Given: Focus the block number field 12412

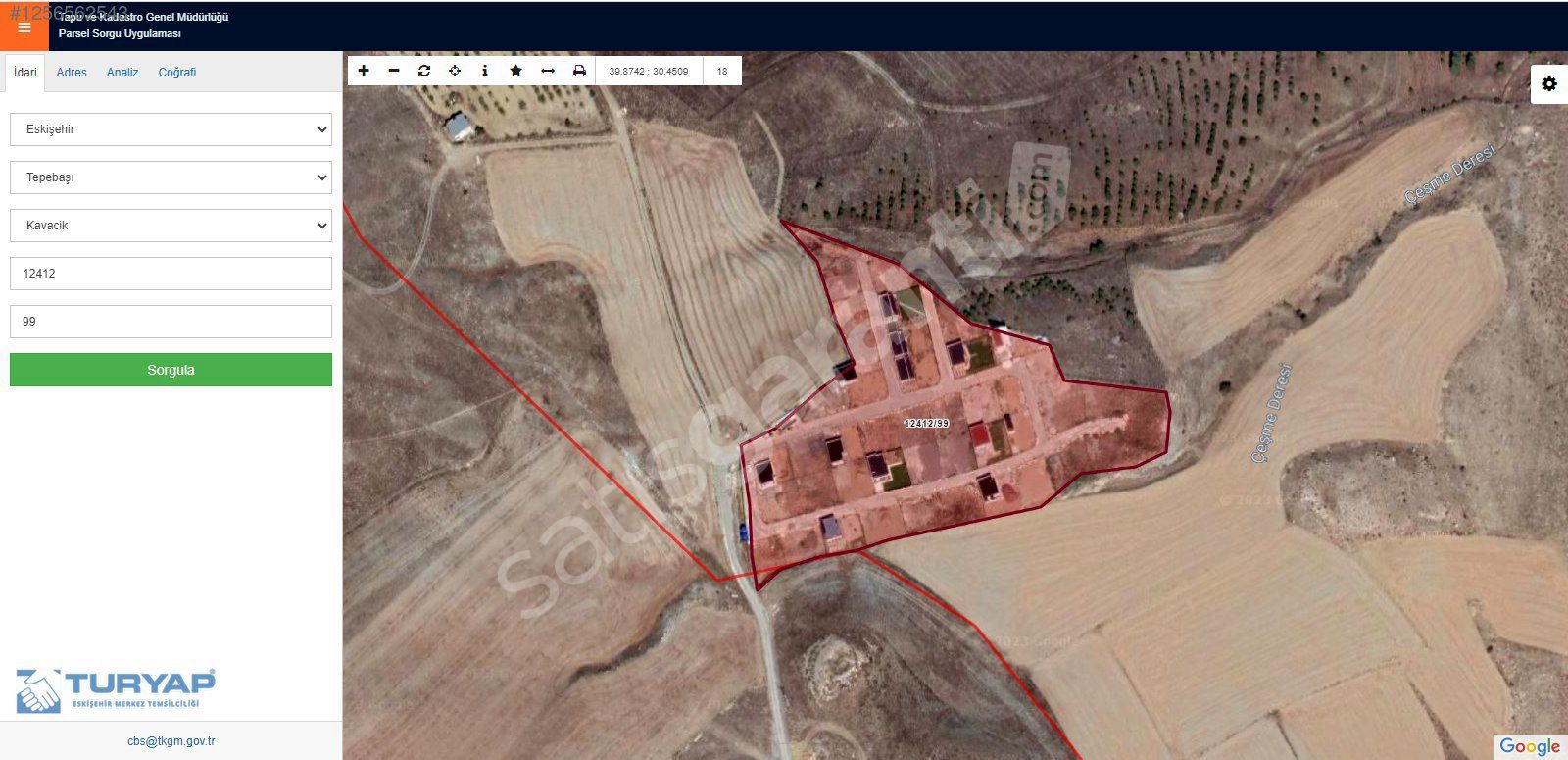Looking at the screenshot, I should tap(171, 274).
